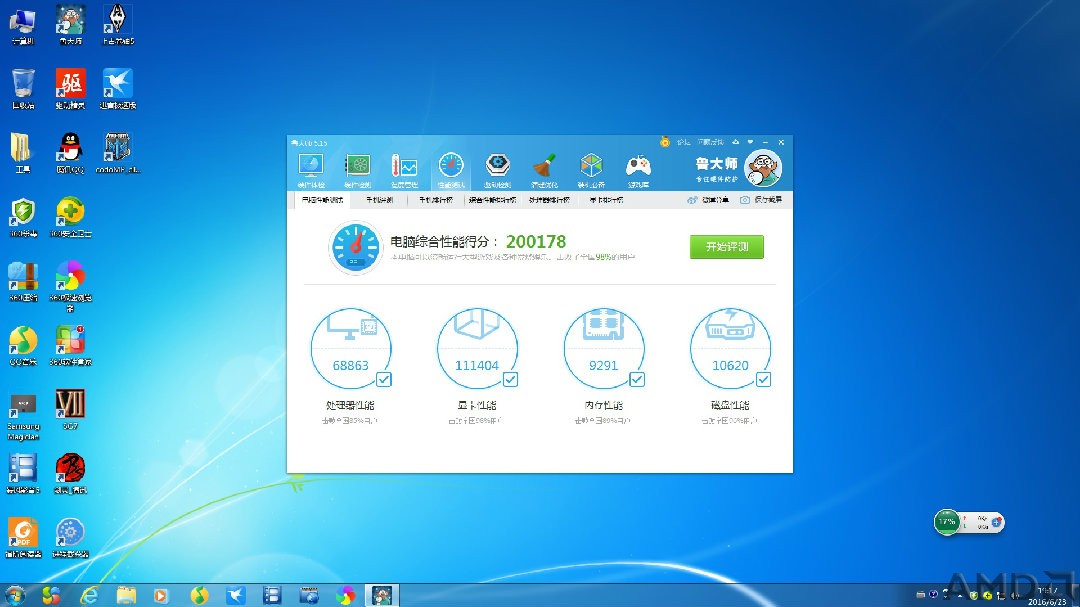The width and height of the screenshot is (1080, 607).
Task: Open the 360 green shield shortcut
Action: click(x=23, y=218)
